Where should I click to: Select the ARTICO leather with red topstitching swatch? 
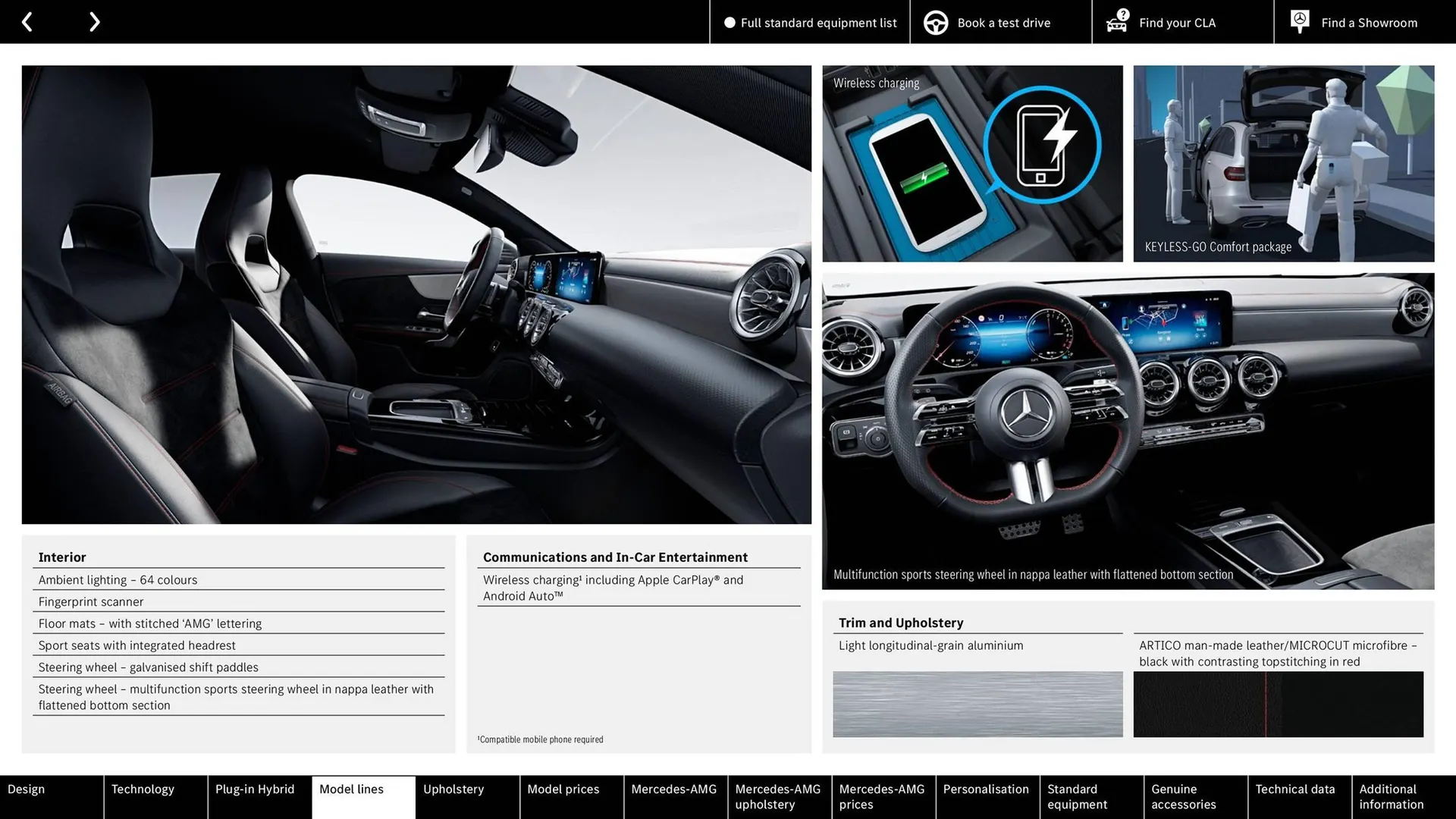coord(1278,704)
